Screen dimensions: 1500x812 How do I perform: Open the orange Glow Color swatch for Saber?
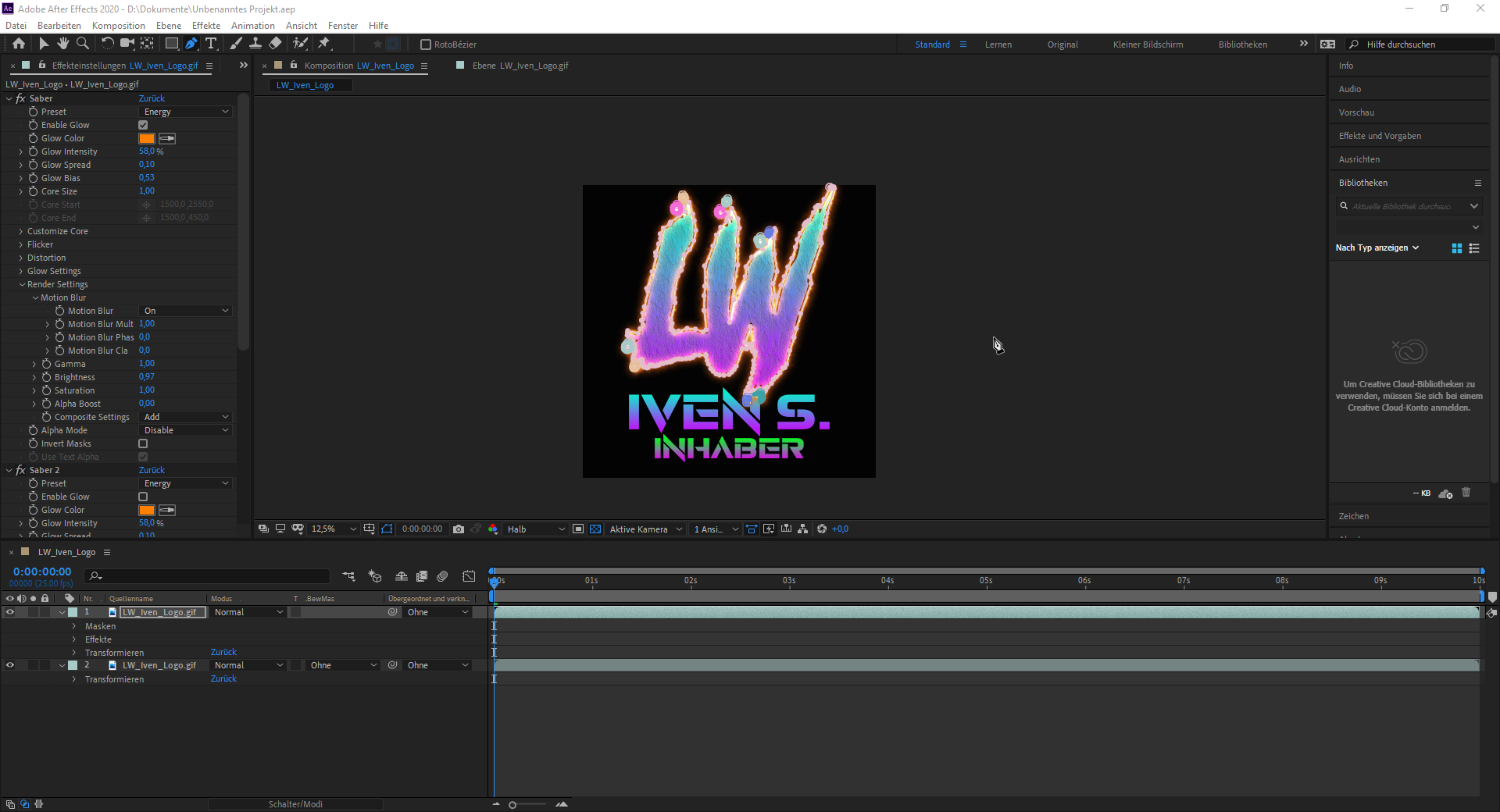(147, 138)
